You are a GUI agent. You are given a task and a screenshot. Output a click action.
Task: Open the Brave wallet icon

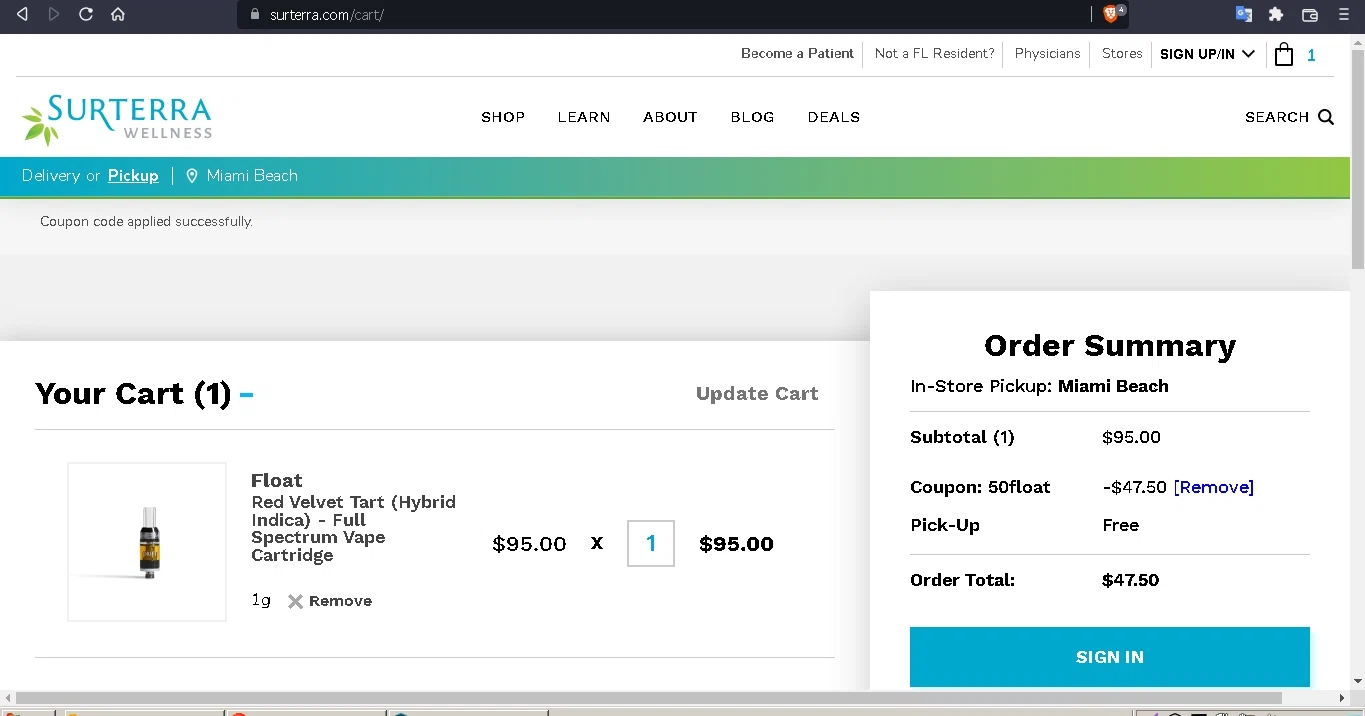click(1310, 14)
